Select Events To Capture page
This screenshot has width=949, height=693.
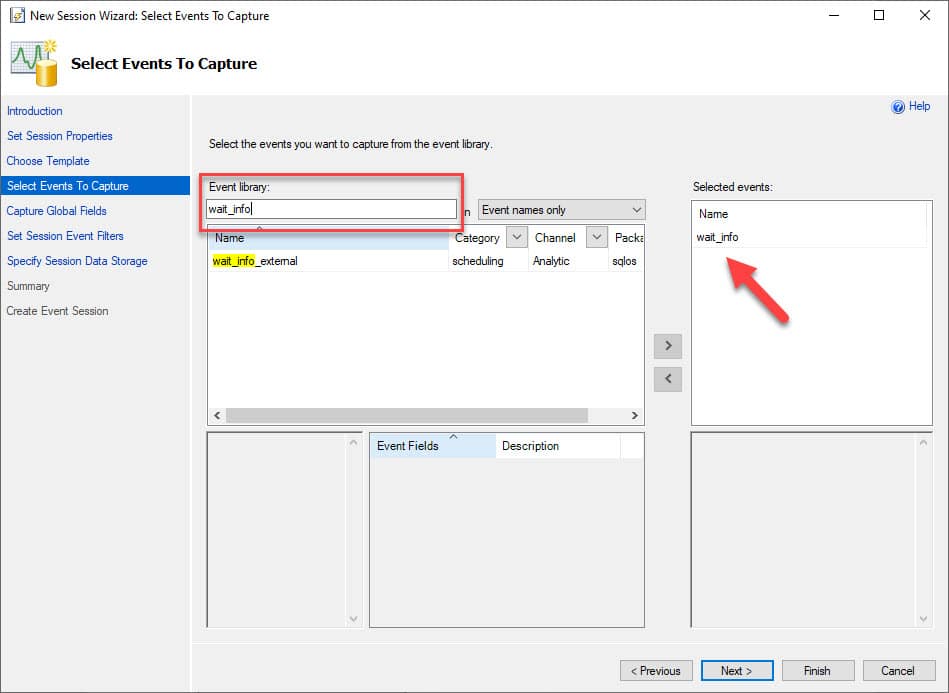coord(95,186)
